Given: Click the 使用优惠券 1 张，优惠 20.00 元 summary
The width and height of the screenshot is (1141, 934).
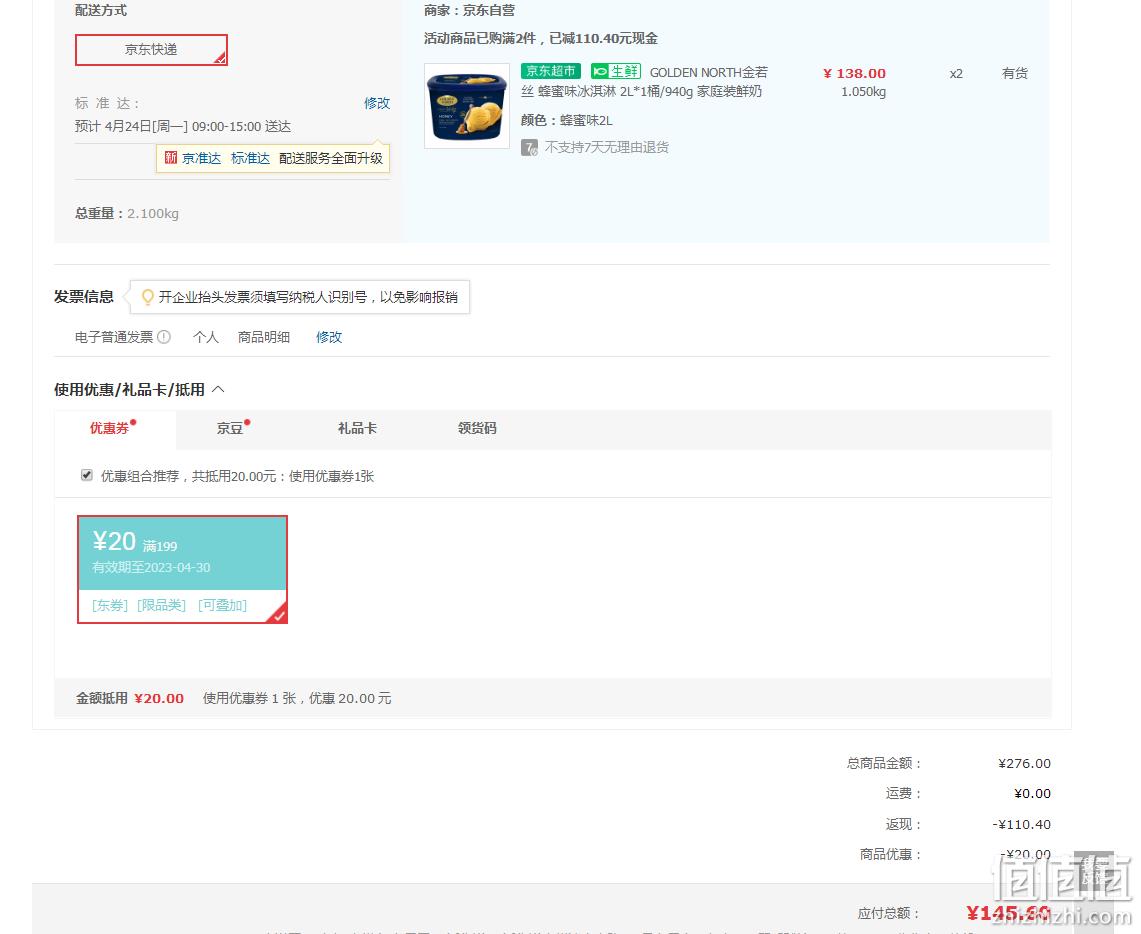Looking at the screenshot, I should [x=297, y=698].
